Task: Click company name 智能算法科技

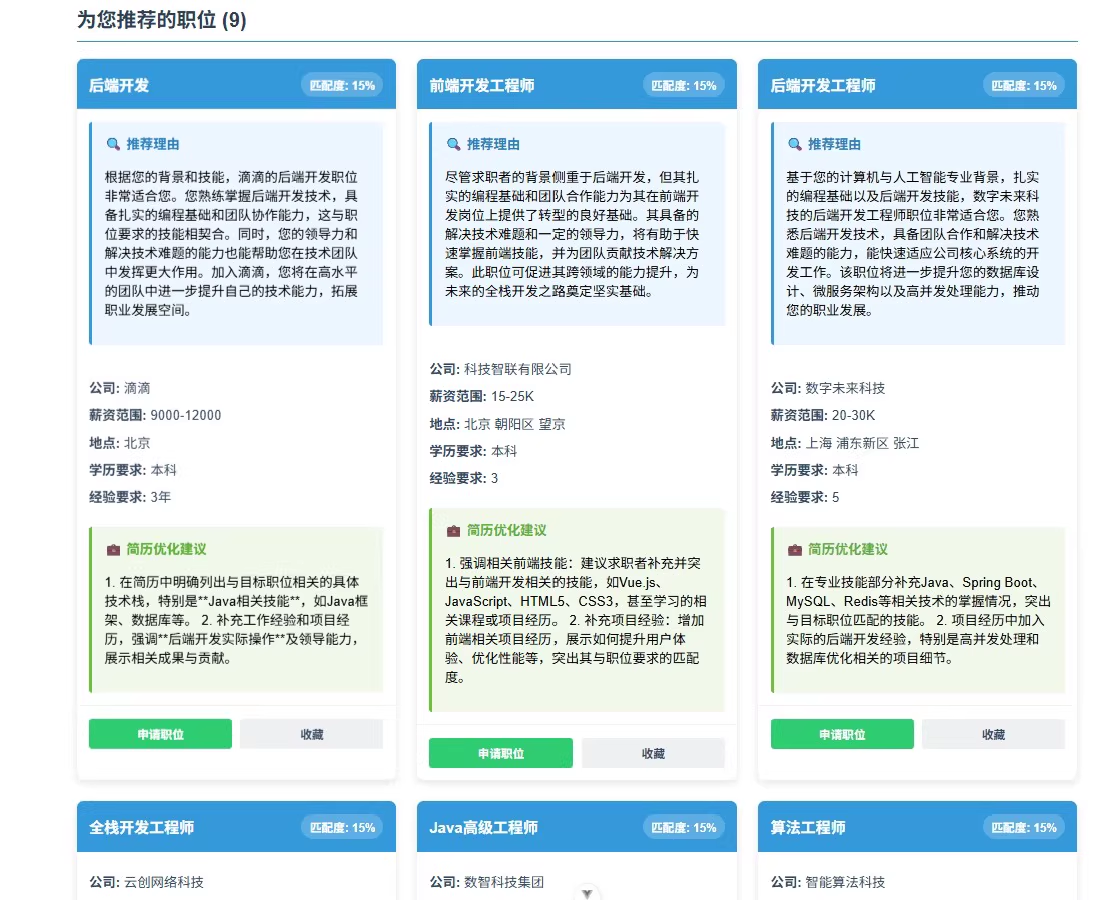Action: pyautogui.click(x=845, y=882)
